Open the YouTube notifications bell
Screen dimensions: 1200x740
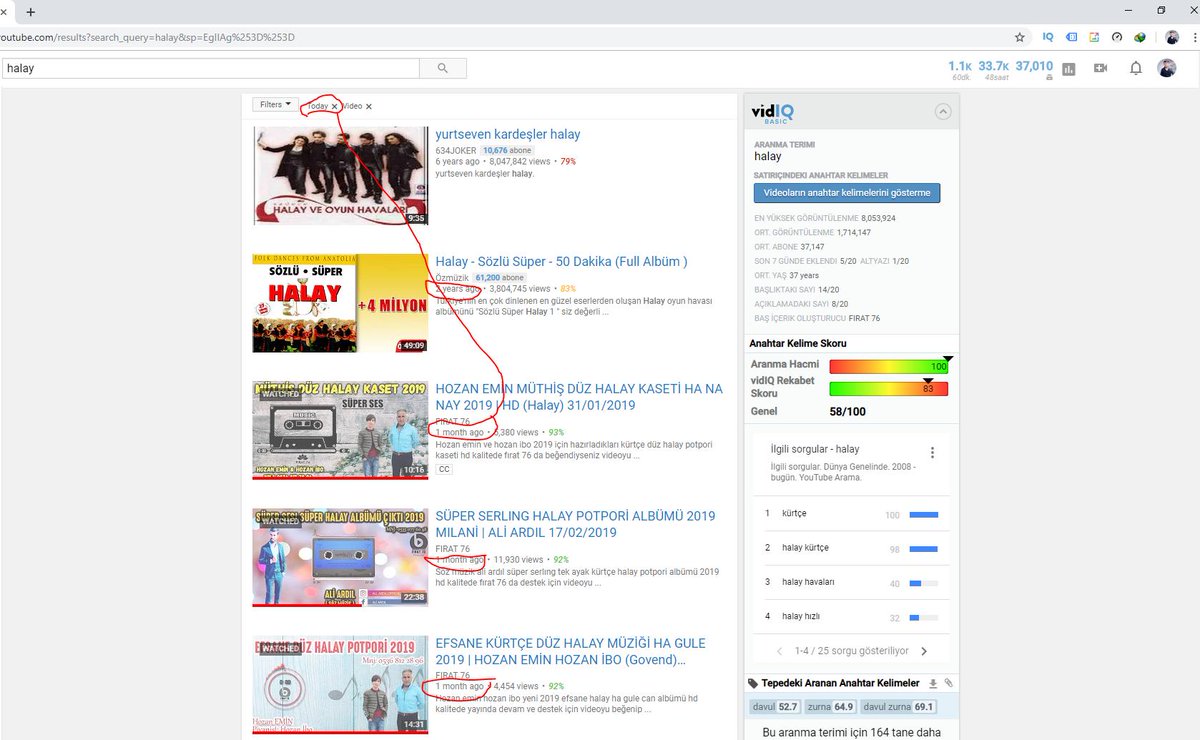tap(1136, 68)
